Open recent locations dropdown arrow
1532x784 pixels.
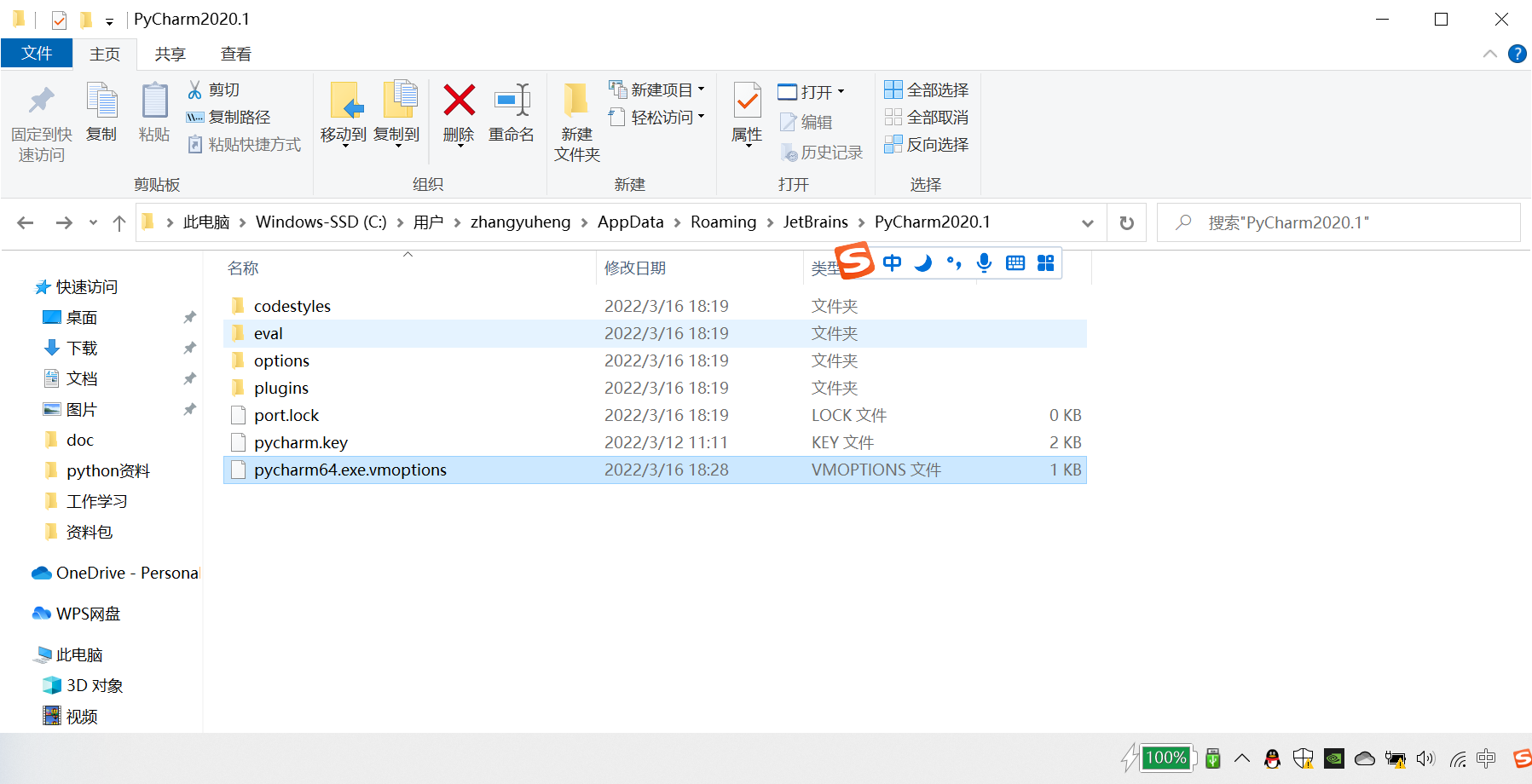(x=93, y=222)
